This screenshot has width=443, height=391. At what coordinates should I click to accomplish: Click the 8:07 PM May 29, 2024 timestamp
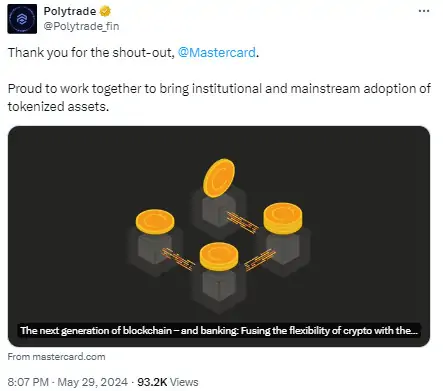coord(68,382)
